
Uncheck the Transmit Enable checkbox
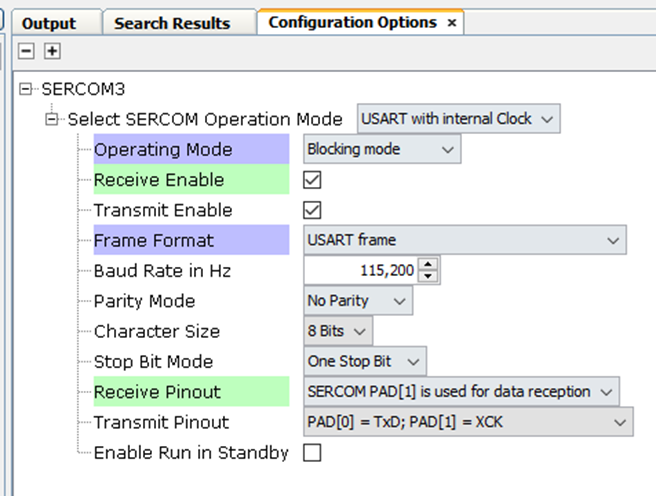pyautogui.click(x=312, y=210)
